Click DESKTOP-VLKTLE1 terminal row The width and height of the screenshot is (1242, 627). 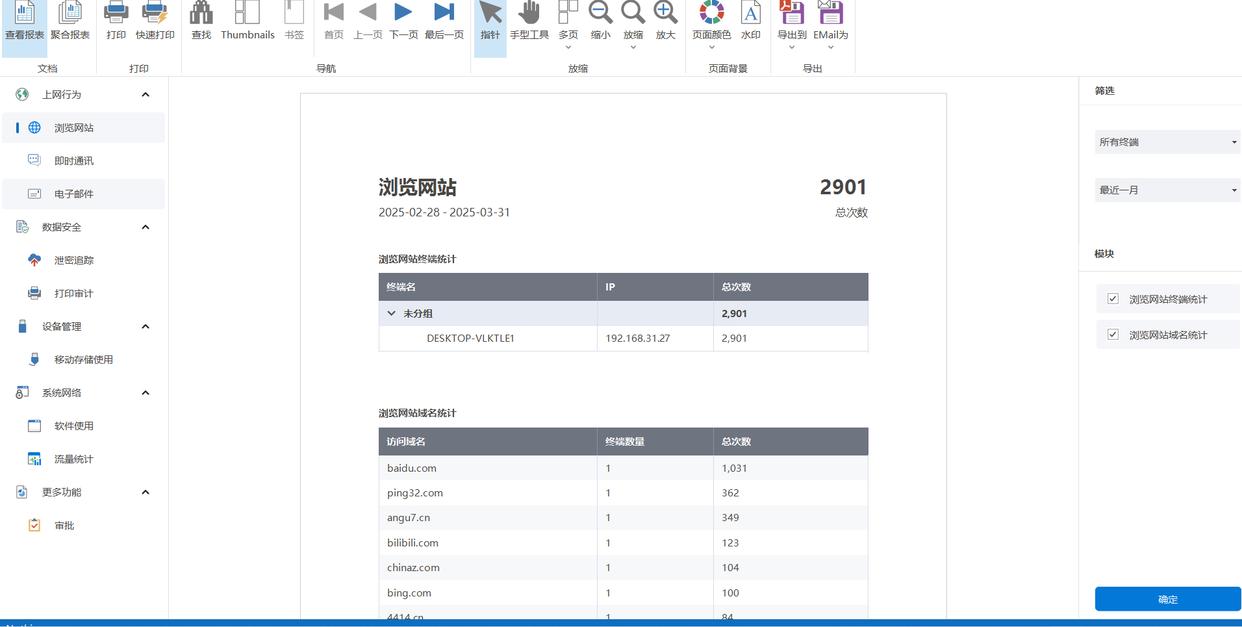623,338
